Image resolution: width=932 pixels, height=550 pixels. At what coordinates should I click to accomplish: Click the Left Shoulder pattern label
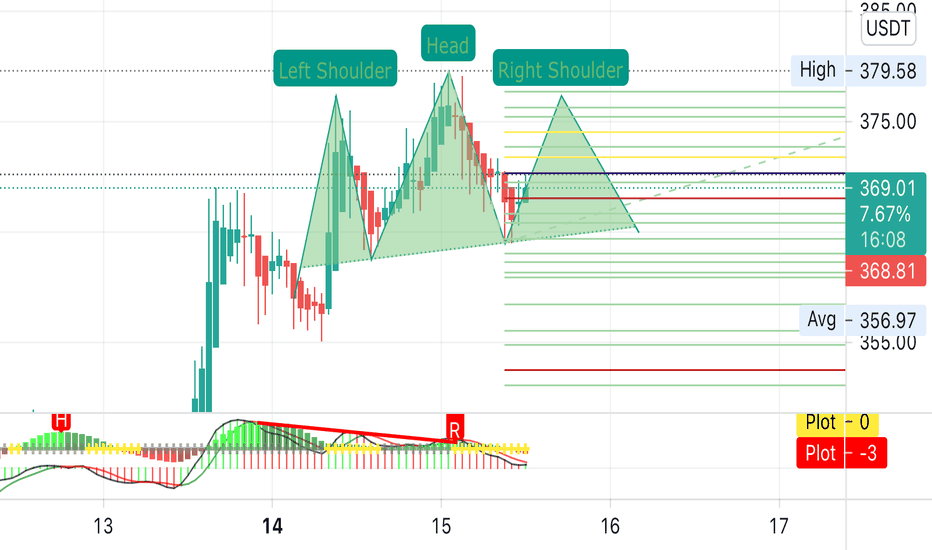click(x=335, y=68)
